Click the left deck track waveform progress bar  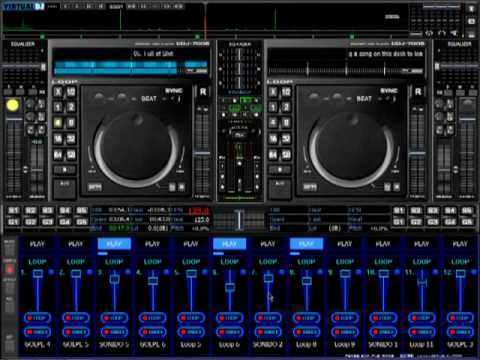pos(131,67)
